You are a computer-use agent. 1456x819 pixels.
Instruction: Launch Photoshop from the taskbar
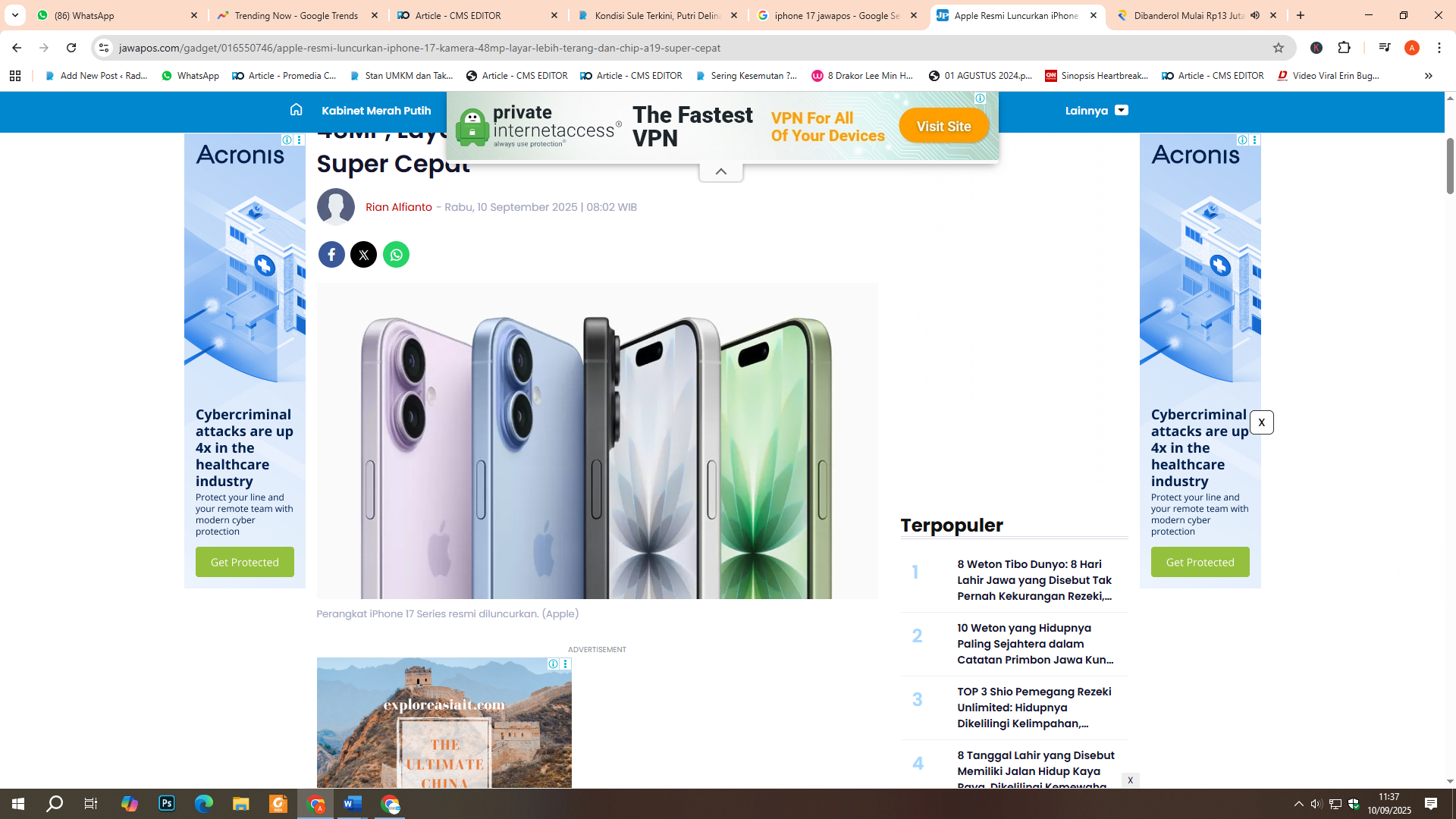click(x=166, y=803)
